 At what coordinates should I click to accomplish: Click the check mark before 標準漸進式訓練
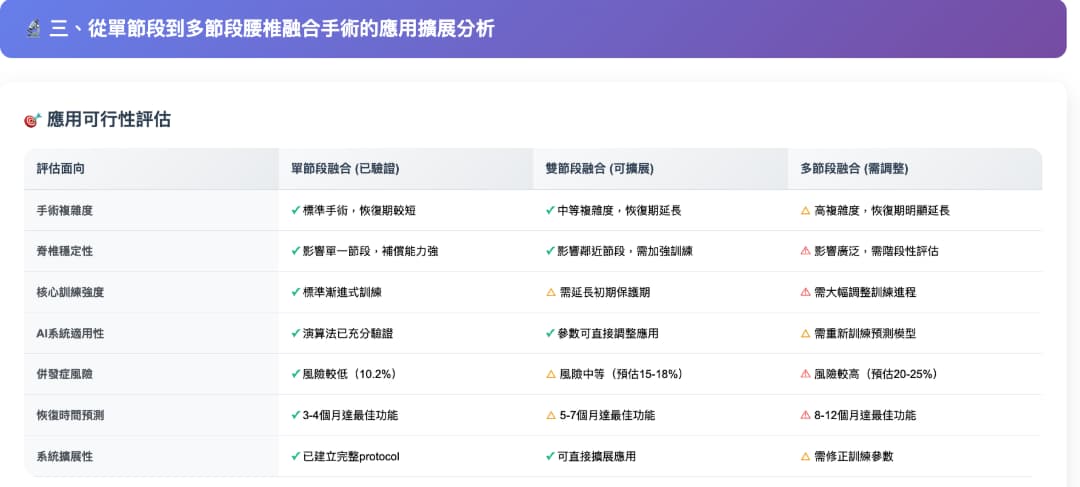coord(295,292)
